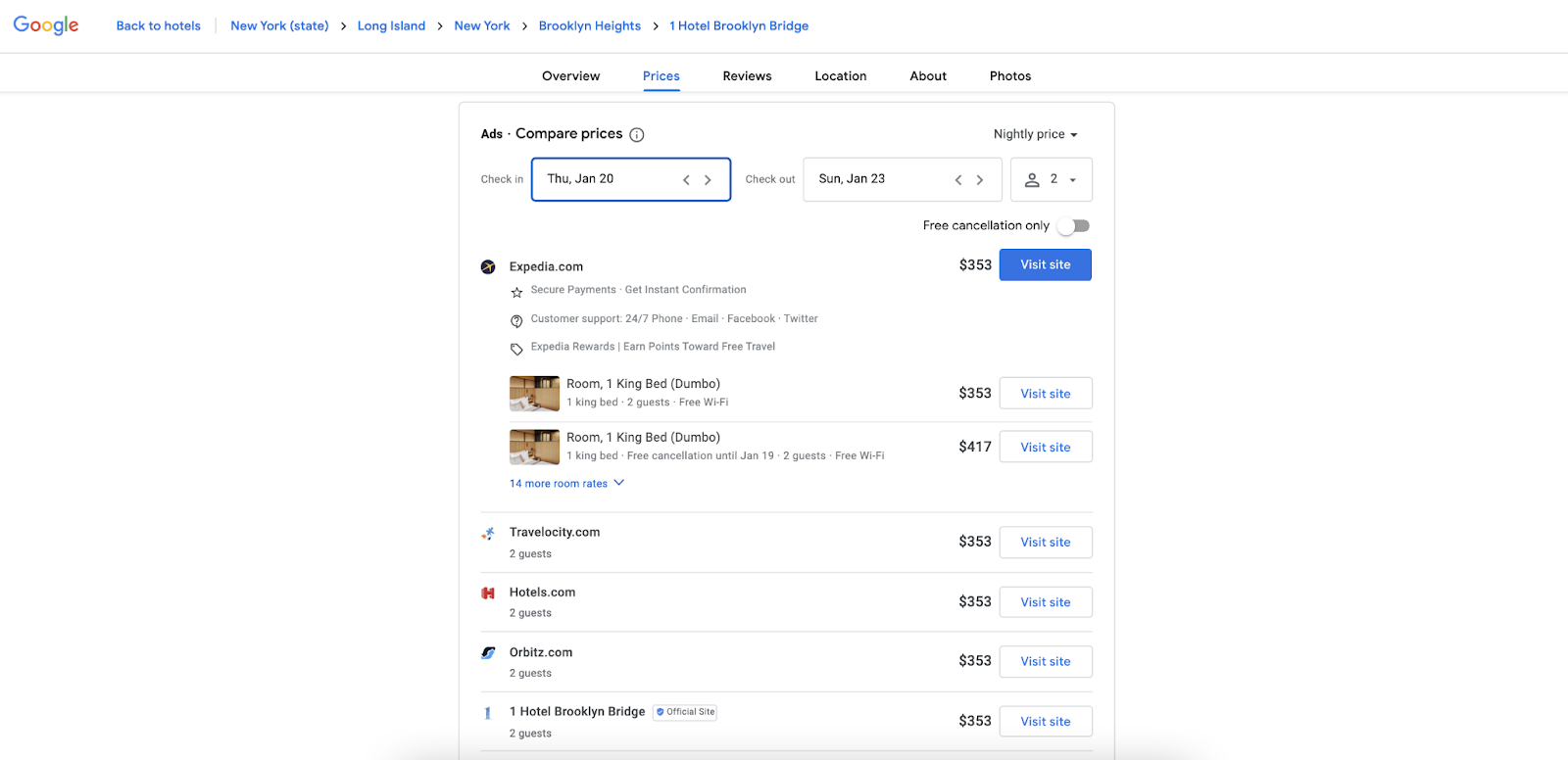This screenshot has width=1568, height=760.
Task: Open the Nightly price dropdown
Action: [x=1036, y=134]
